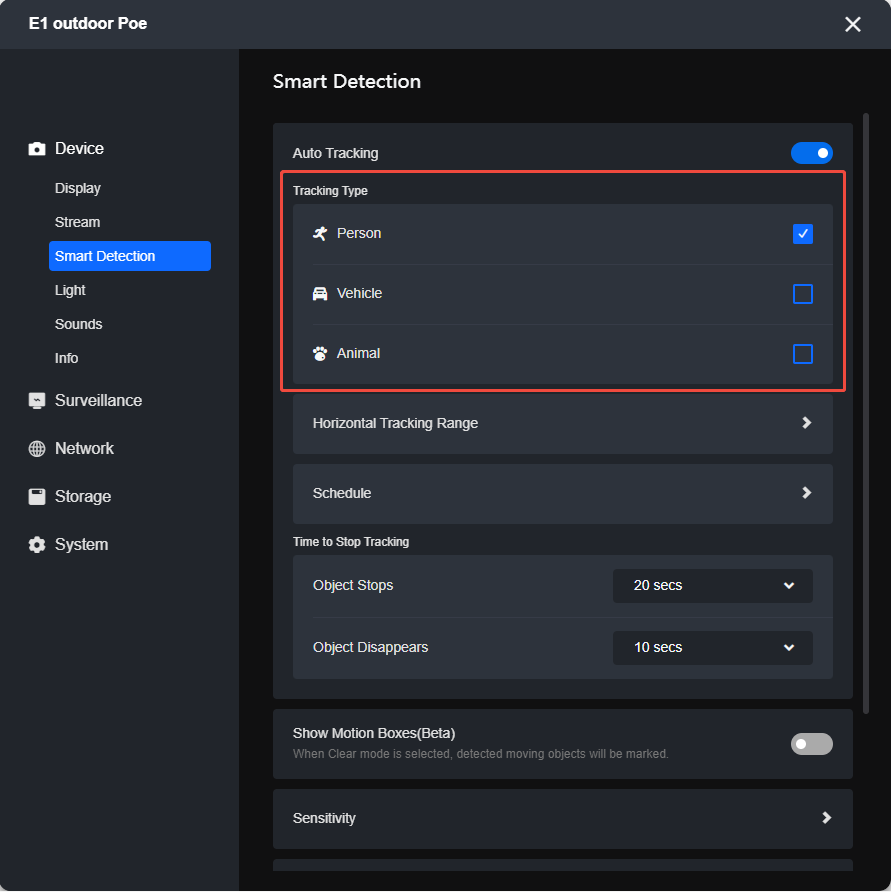The width and height of the screenshot is (891, 892).
Task: Check the Vehicle tracking checkbox
Action: point(802,294)
